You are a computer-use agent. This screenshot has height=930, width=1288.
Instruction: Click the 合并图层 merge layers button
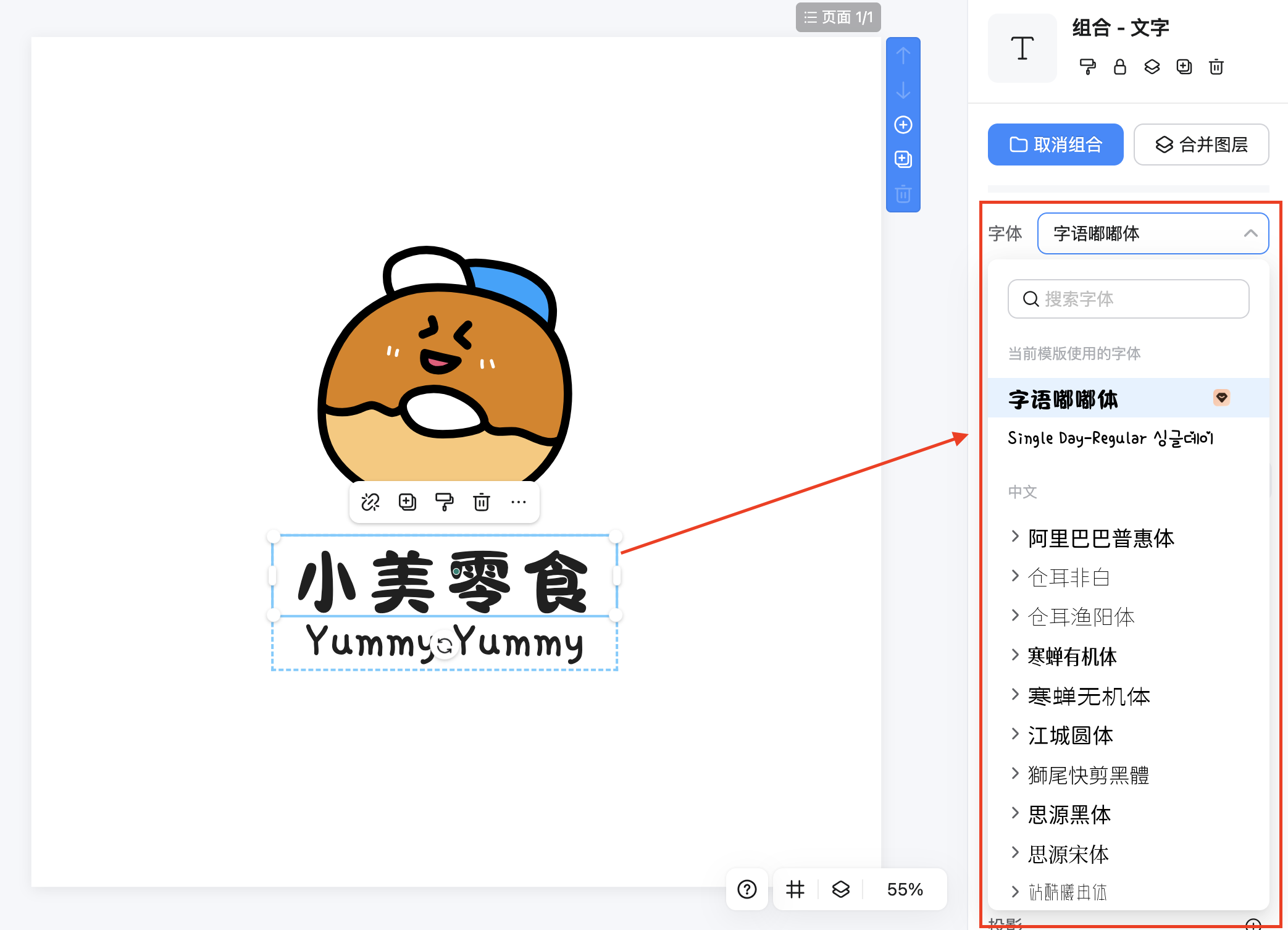[1201, 145]
